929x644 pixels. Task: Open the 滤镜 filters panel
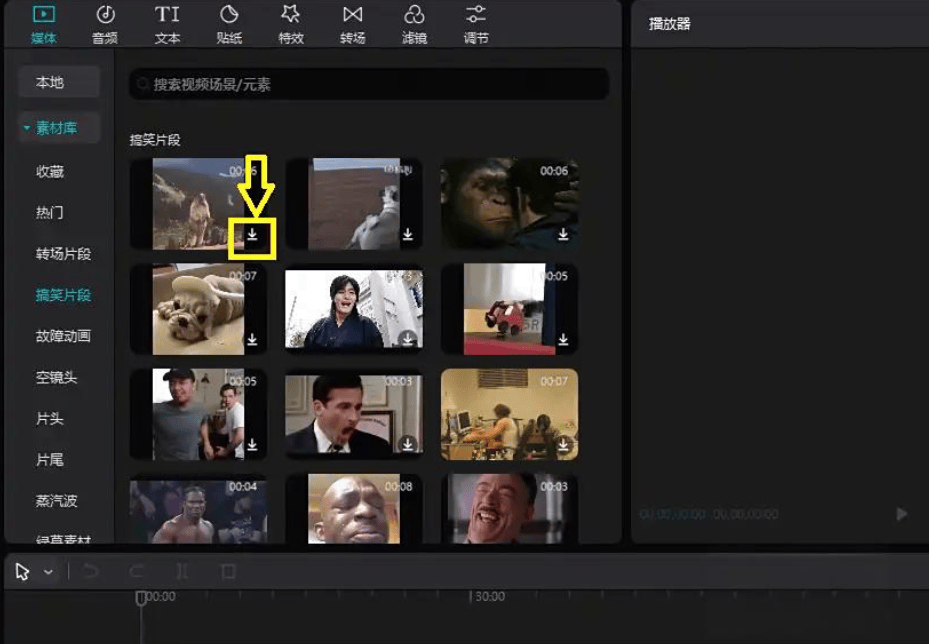click(x=414, y=22)
